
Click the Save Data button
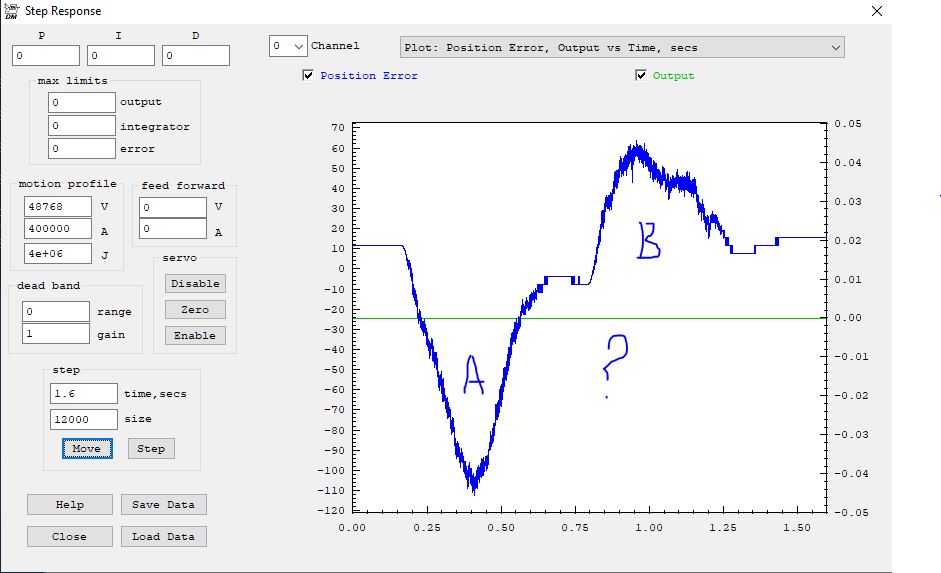[163, 504]
